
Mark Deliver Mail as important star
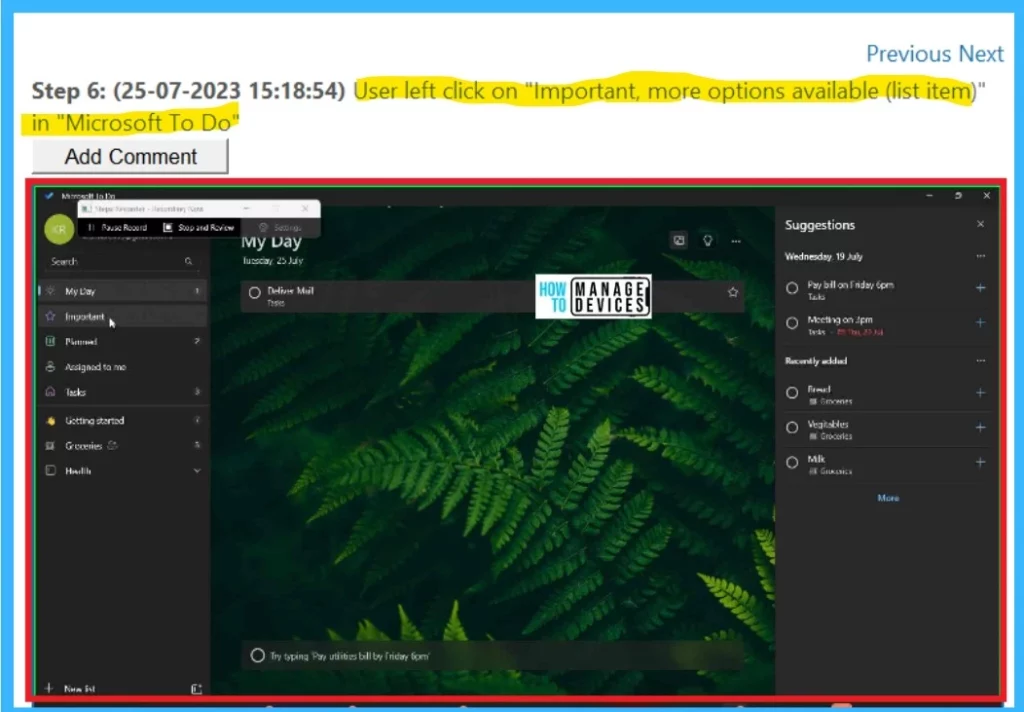click(x=733, y=292)
